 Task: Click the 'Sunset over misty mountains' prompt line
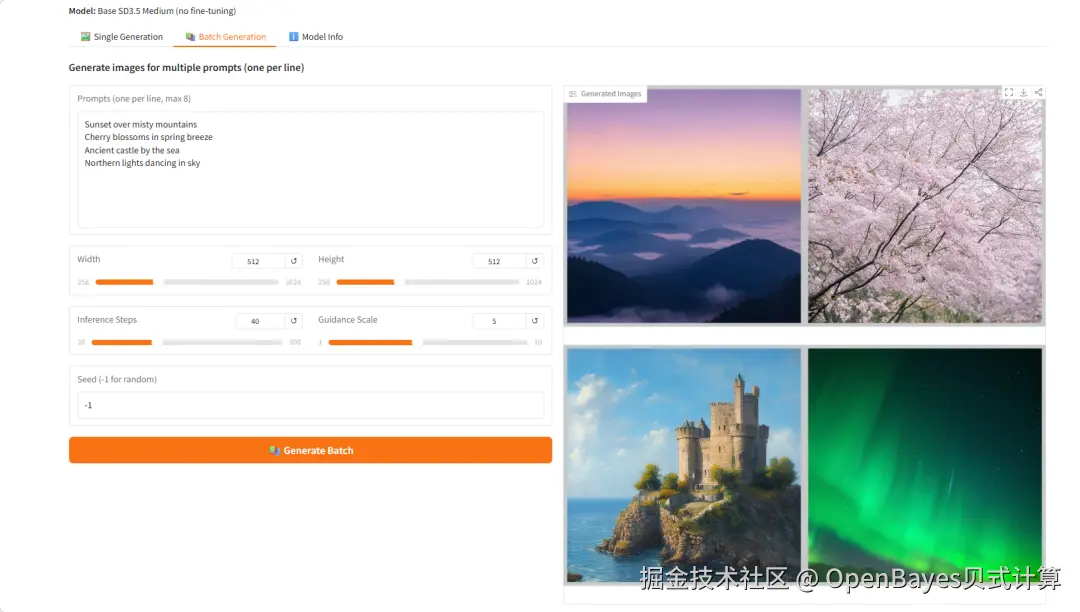click(141, 125)
